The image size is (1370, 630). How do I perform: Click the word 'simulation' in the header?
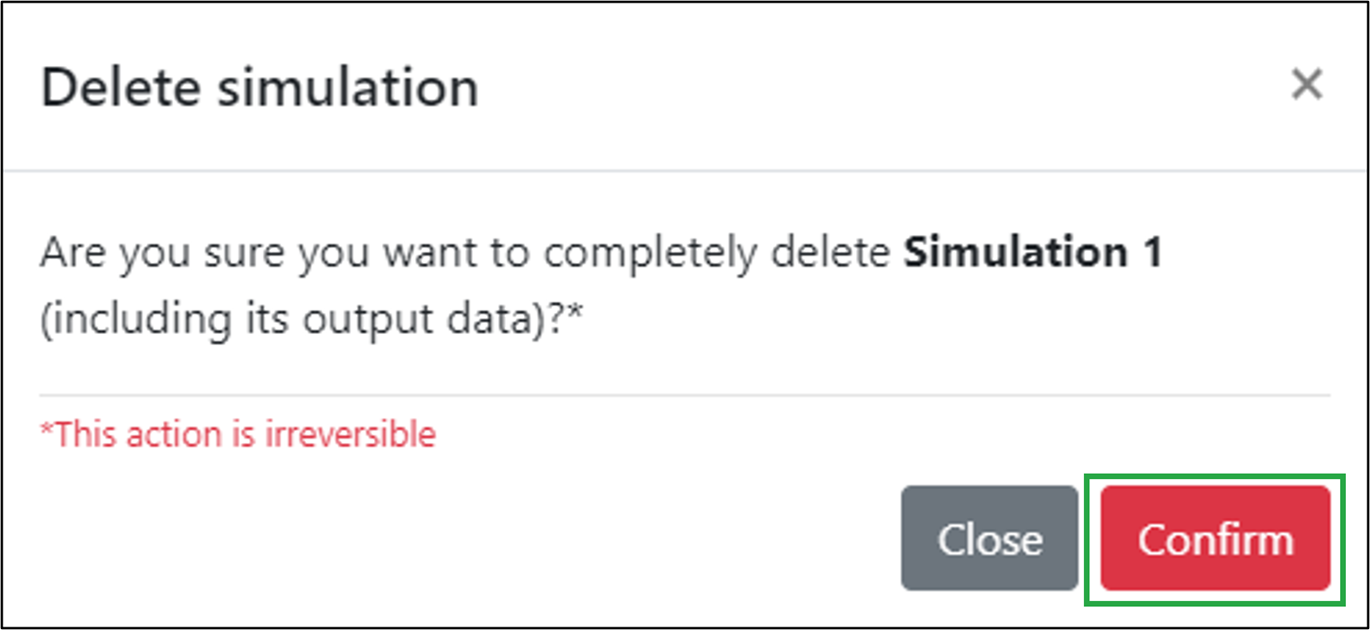pos(347,88)
